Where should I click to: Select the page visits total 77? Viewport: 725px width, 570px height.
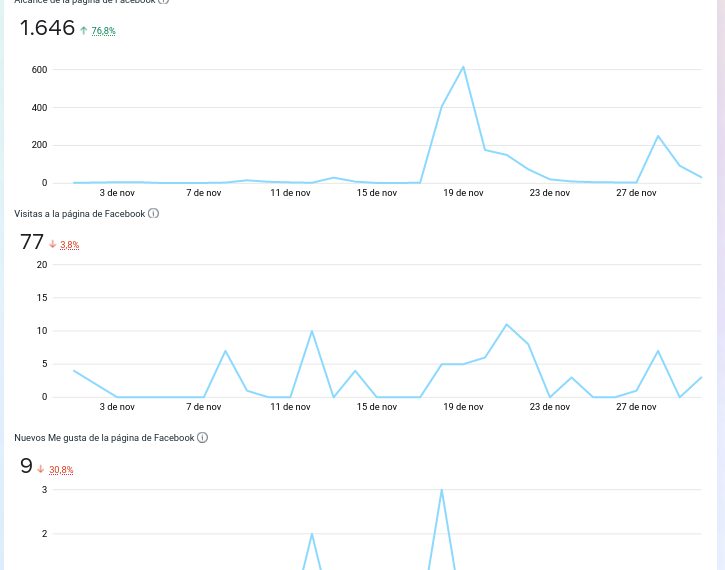pyautogui.click(x=32, y=242)
